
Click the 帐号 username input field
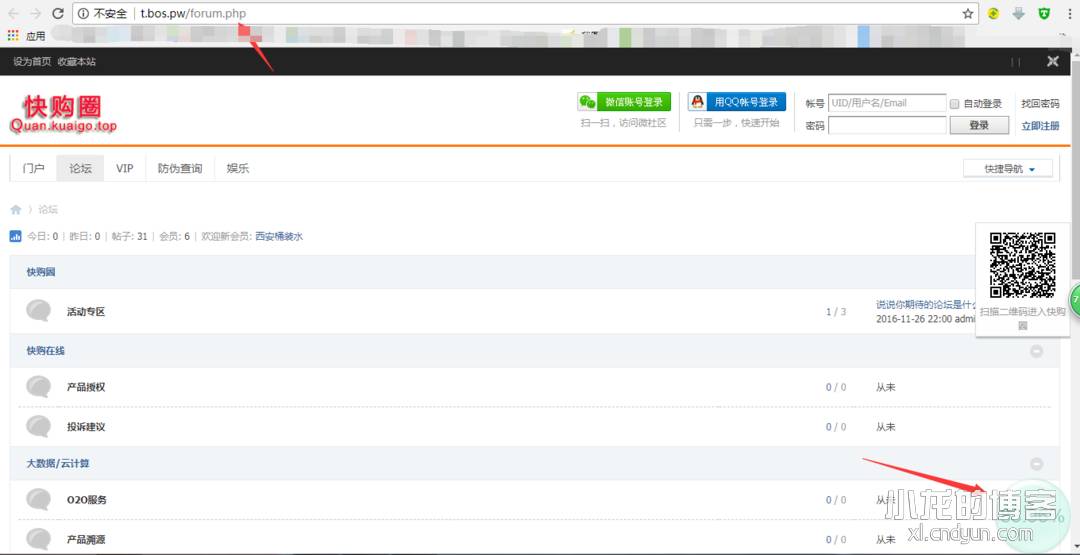coord(886,103)
